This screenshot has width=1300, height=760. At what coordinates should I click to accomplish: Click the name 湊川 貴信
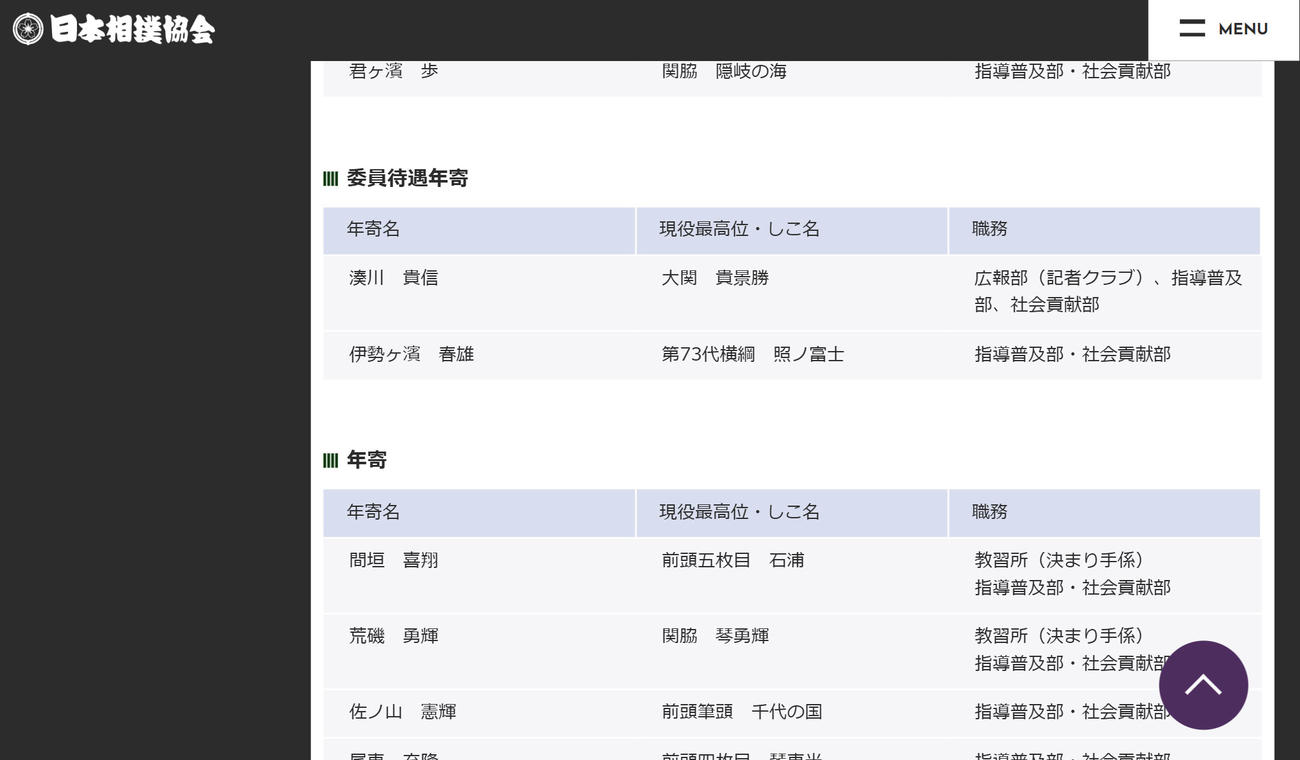(x=394, y=278)
